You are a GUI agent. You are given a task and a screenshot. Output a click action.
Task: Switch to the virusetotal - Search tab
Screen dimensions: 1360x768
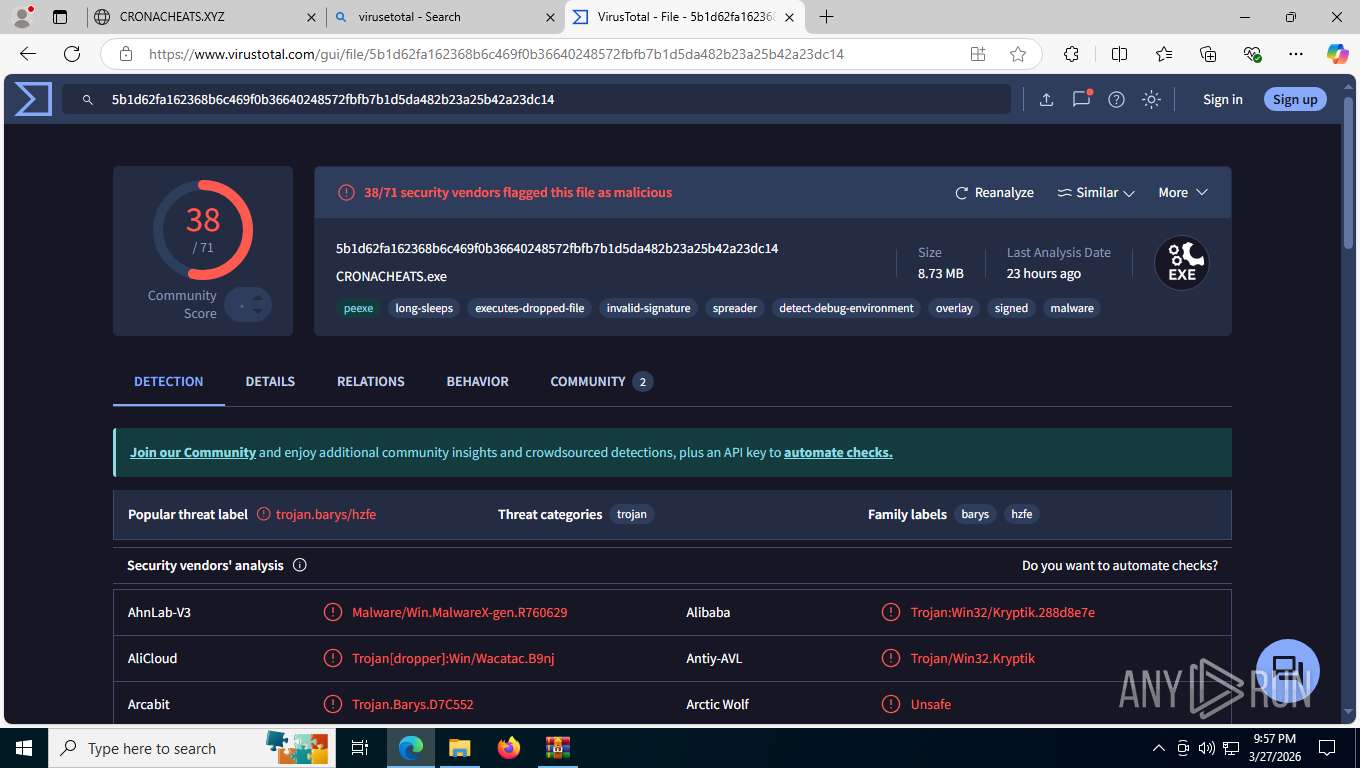click(446, 17)
